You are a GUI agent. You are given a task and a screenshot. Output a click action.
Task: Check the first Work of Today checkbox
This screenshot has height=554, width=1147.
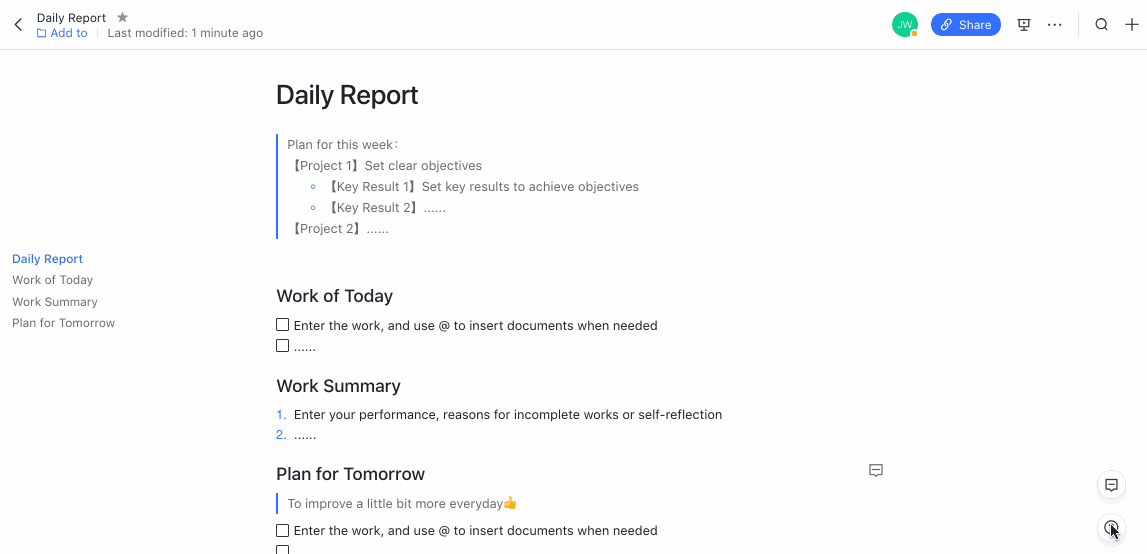tap(282, 325)
